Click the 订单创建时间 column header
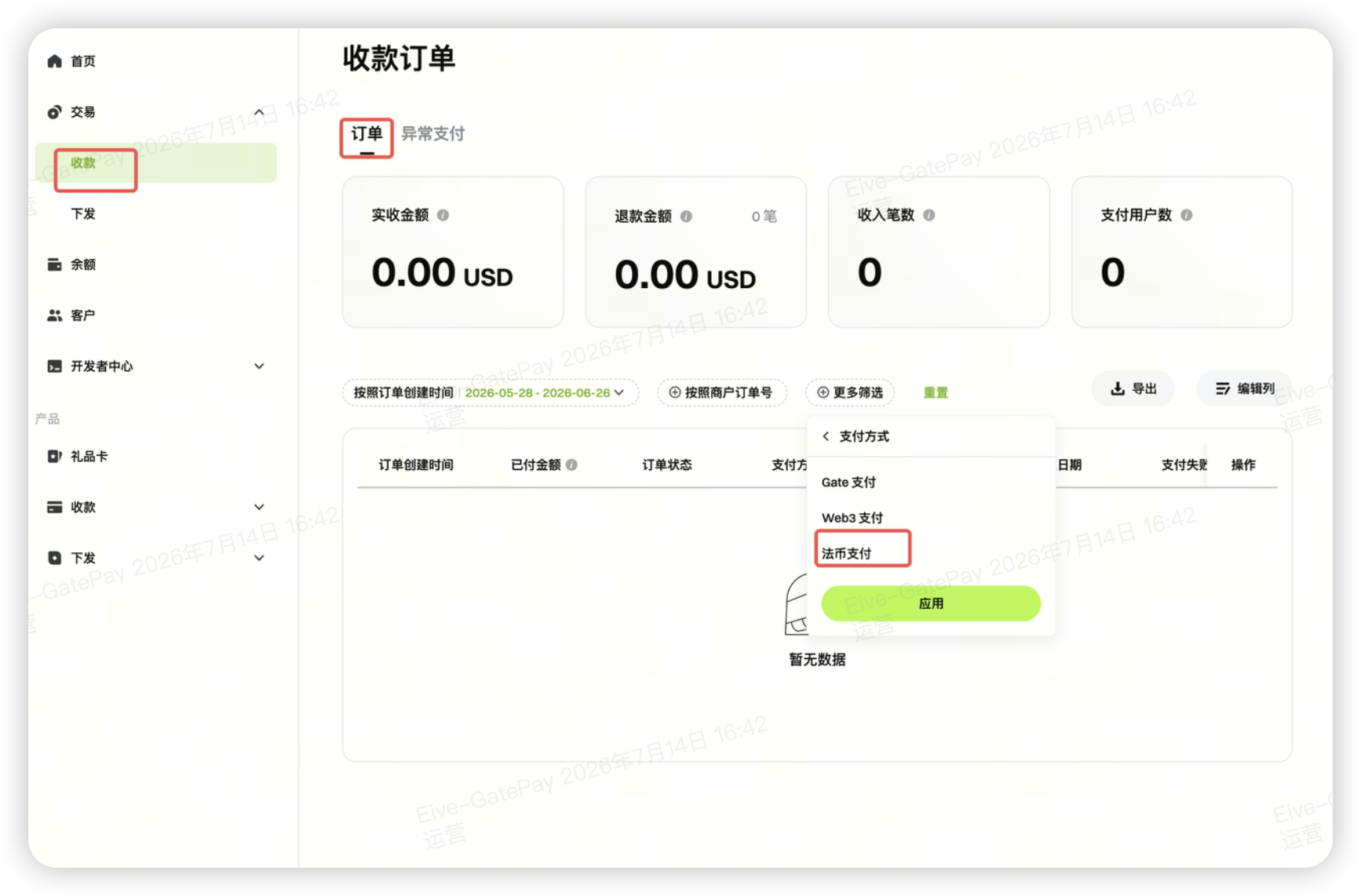This screenshot has width=1361, height=896. [x=416, y=465]
